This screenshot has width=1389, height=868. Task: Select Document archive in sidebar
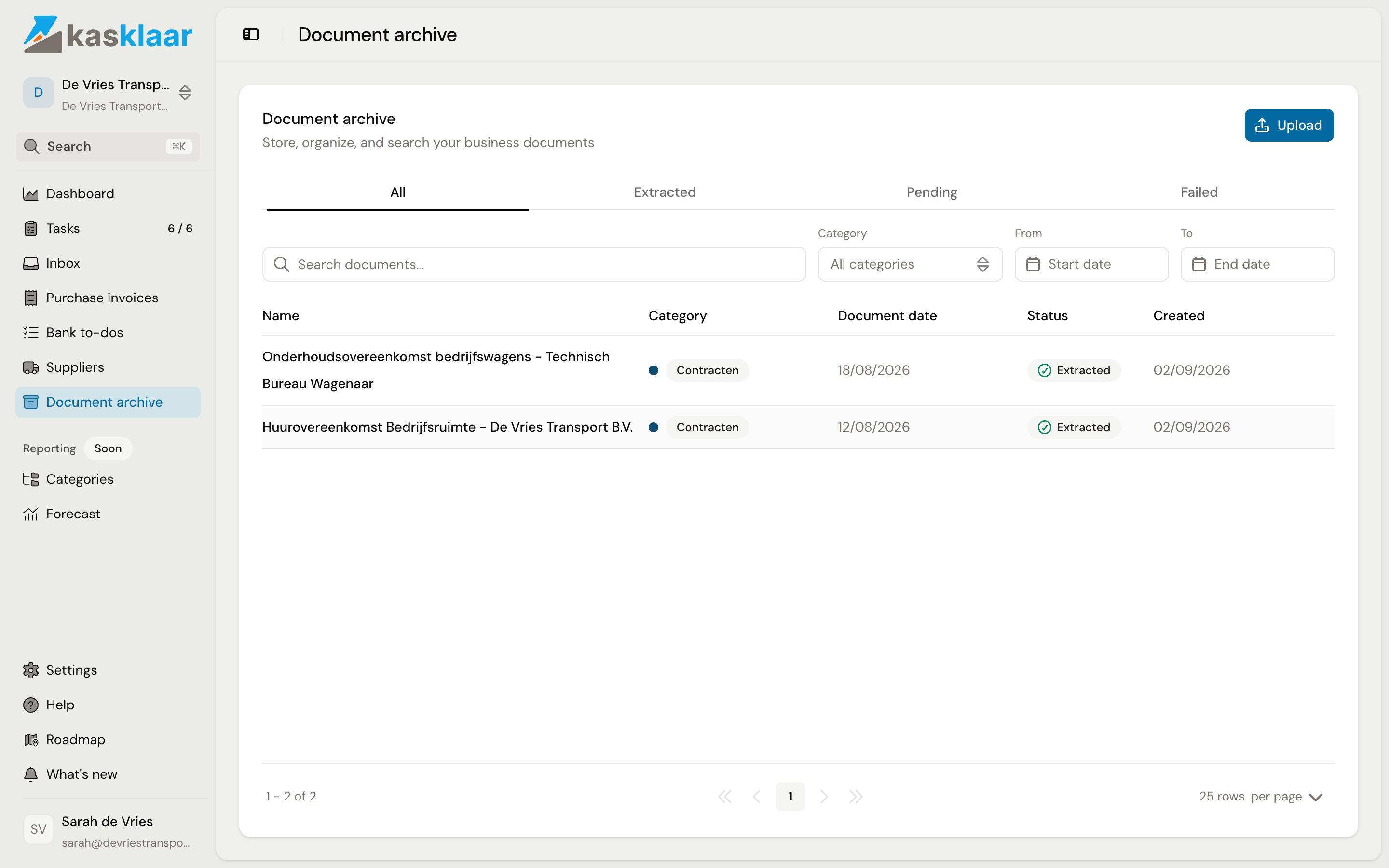point(108,402)
